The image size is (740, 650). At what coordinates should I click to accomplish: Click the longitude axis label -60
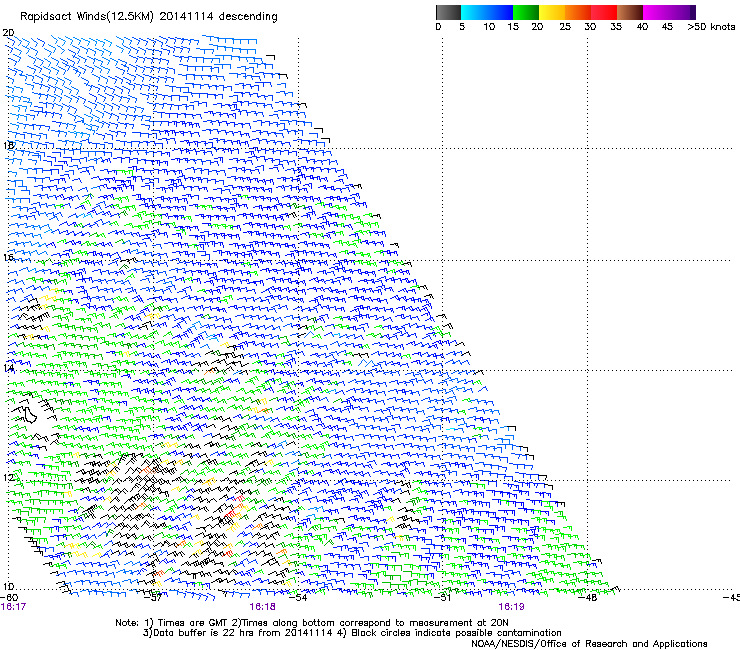[x=9, y=597]
